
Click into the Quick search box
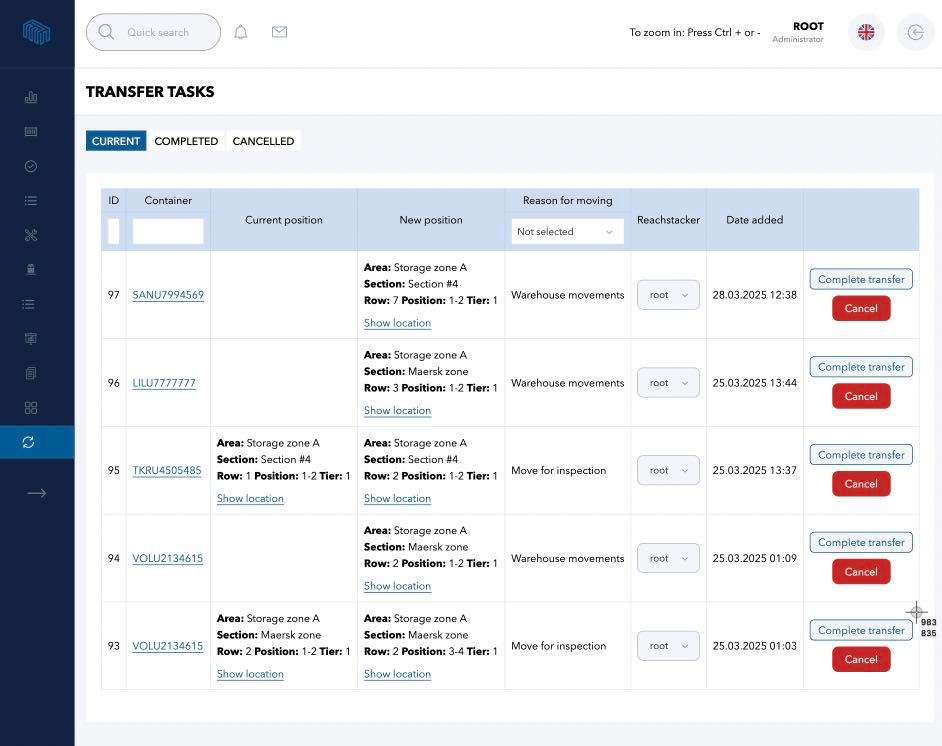click(153, 32)
